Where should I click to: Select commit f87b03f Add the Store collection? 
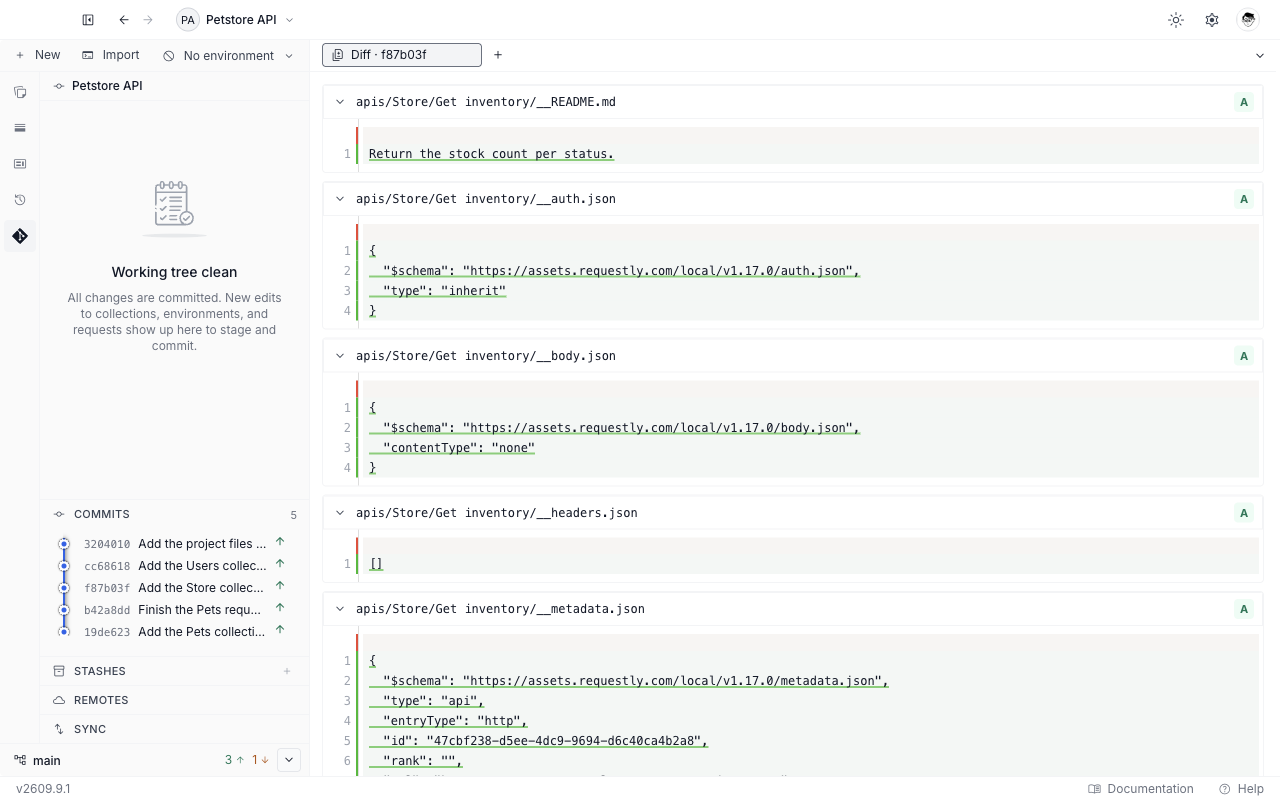pyautogui.click(x=175, y=588)
